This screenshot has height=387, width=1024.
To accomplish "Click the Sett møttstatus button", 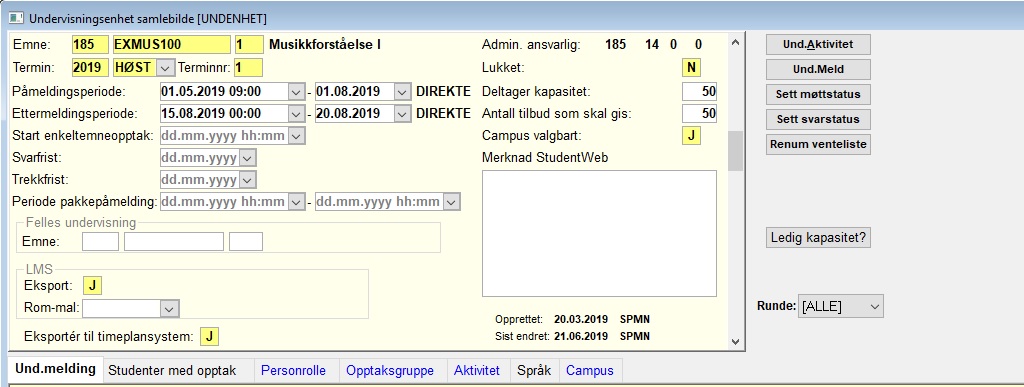I will click(x=818, y=94).
